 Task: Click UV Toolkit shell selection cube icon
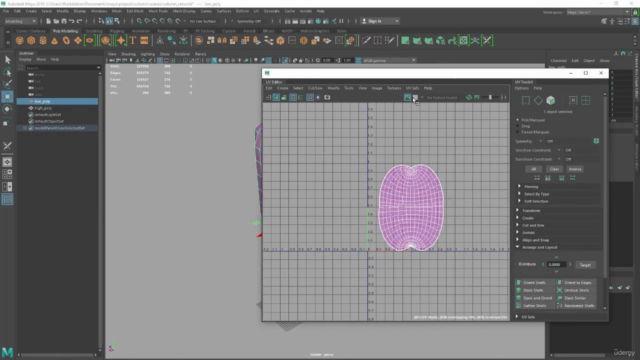(x=551, y=100)
